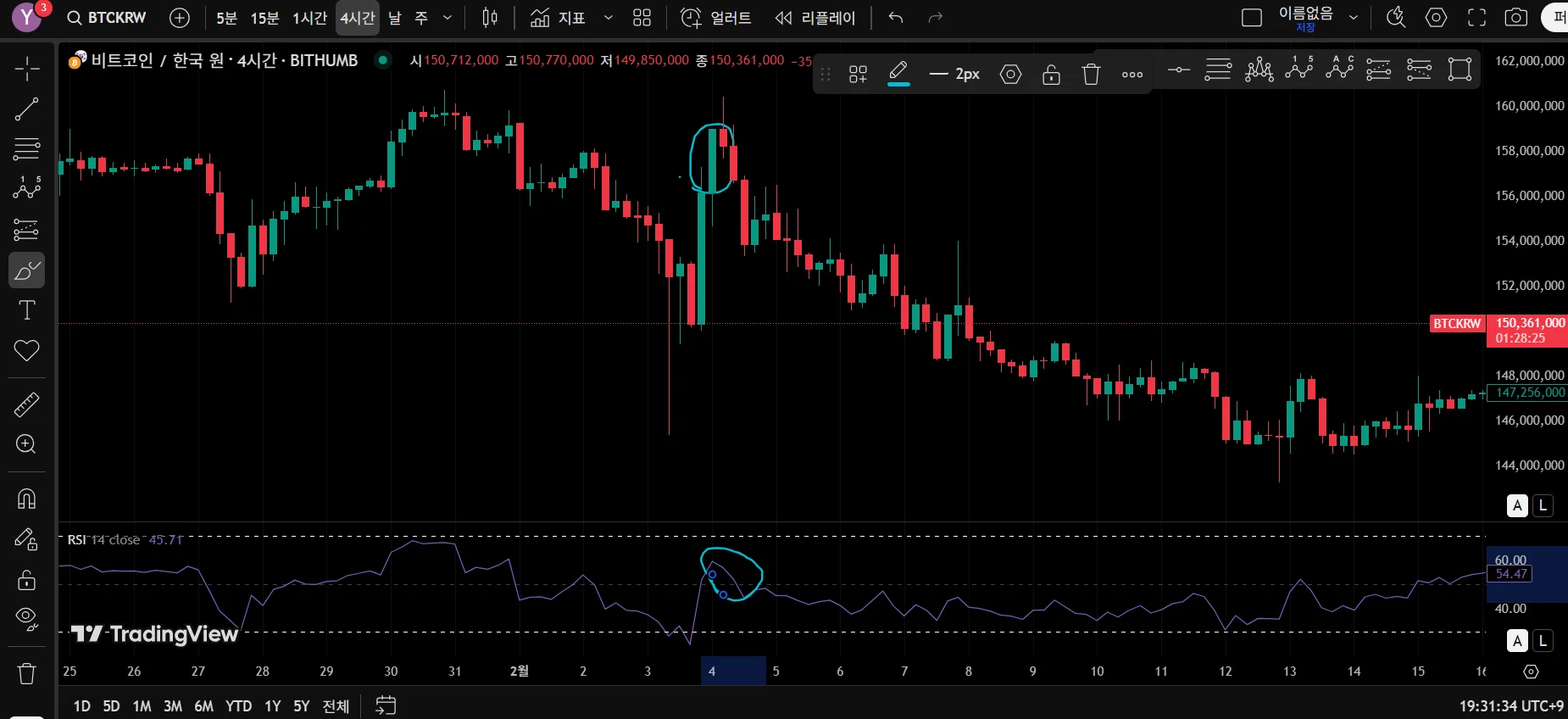1568x719 pixels.
Task: Open the candlestick chart type selector
Action: point(490,18)
